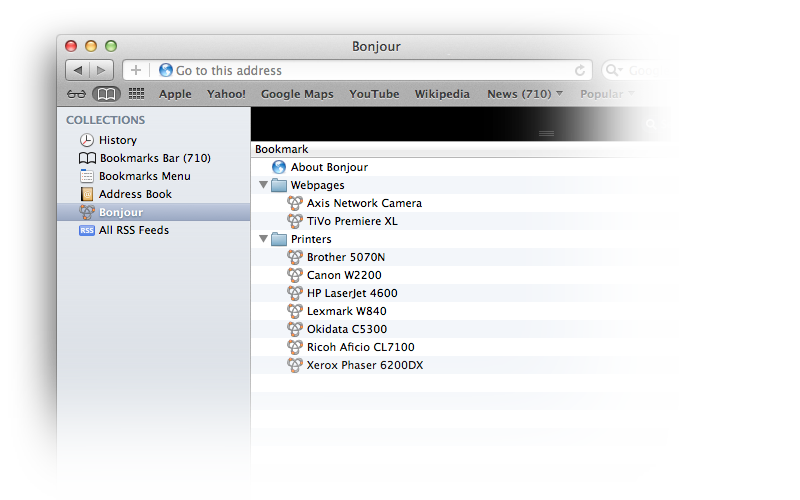Zoom window with the green button
The width and height of the screenshot is (800, 500).
111,46
